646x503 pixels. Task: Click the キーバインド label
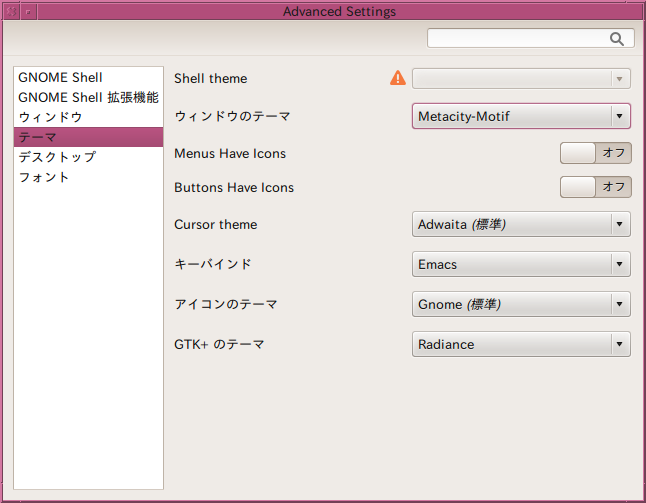tap(213, 264)
